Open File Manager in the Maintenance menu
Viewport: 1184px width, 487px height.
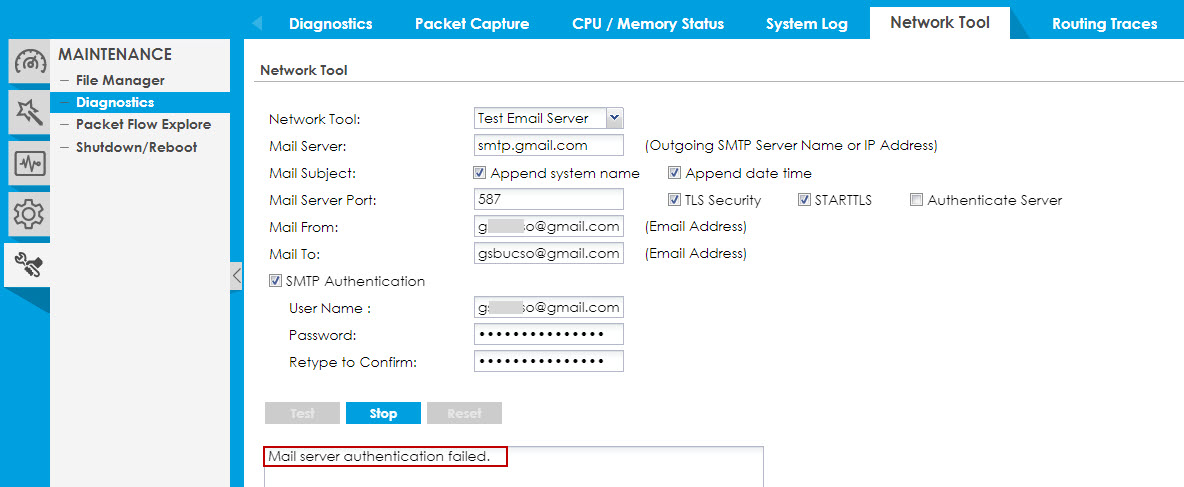[x=120, y=80]
